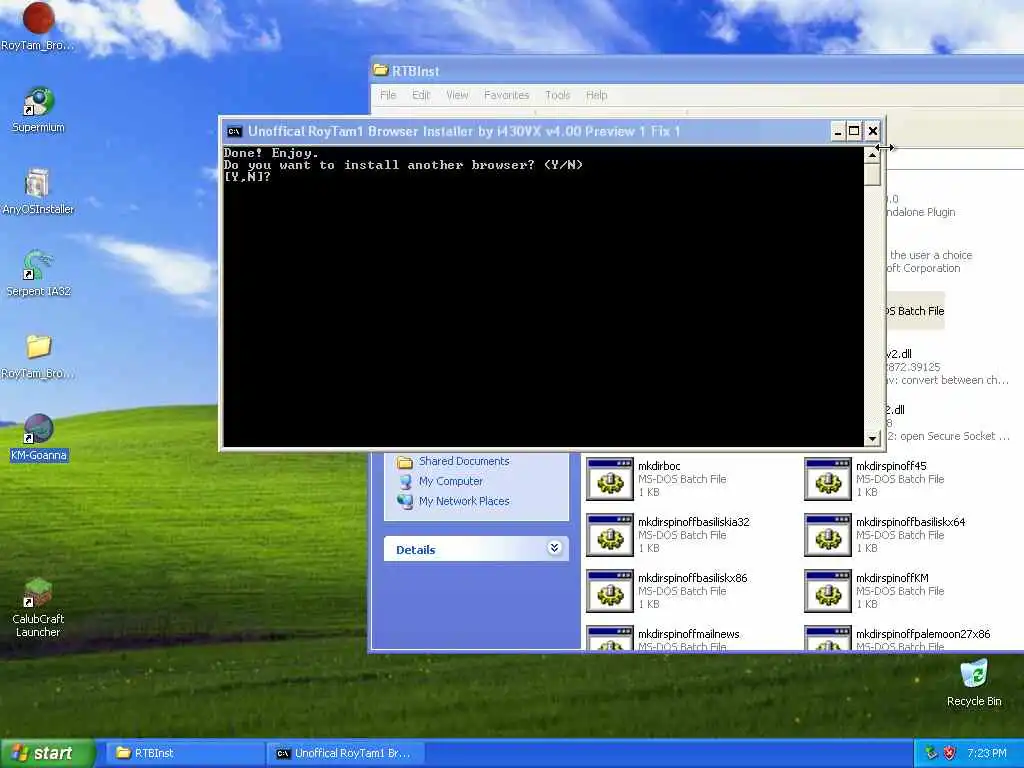The height and width of the screenshot is (768, 1024).
Task: Click the RTBInst folder title bar icon
Action: (x=381, y=70)
